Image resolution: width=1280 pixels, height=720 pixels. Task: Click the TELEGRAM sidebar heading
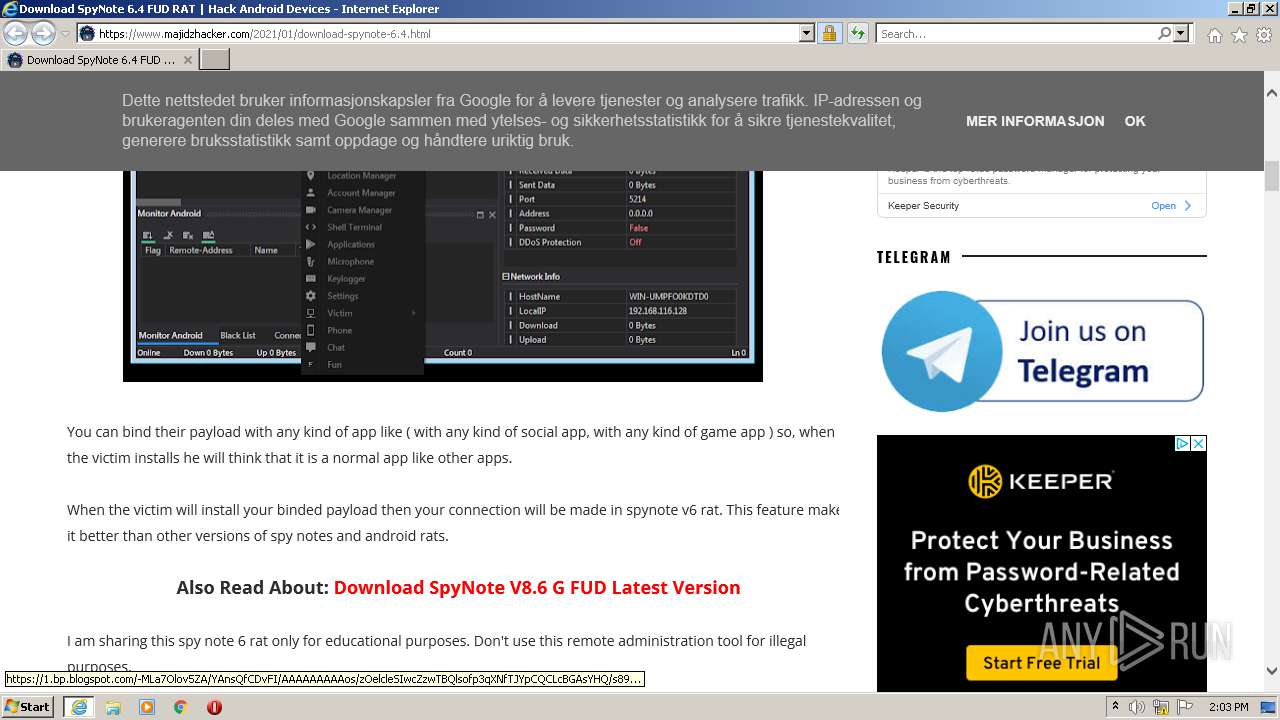coord(914,257)
